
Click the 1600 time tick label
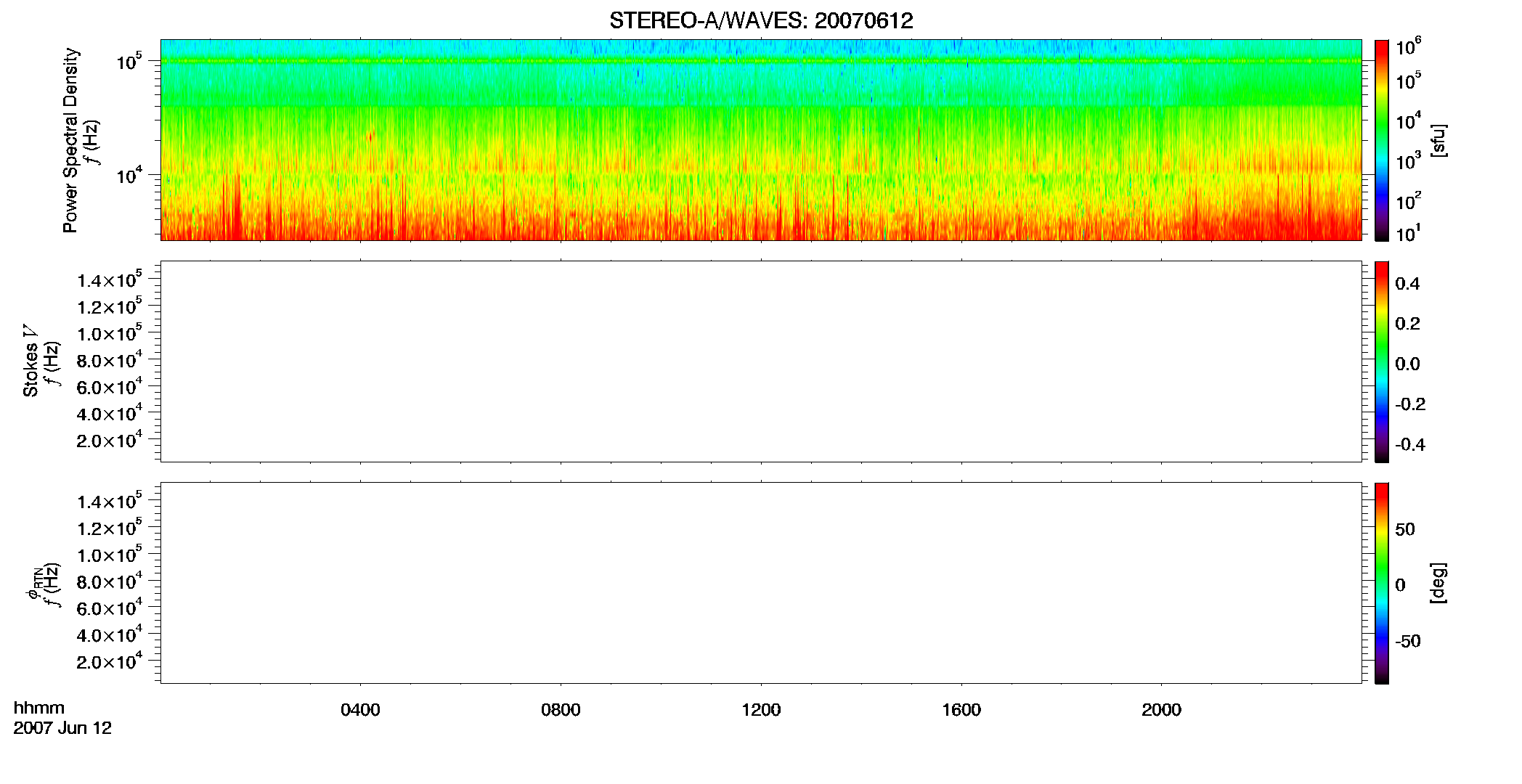(961, 710)
